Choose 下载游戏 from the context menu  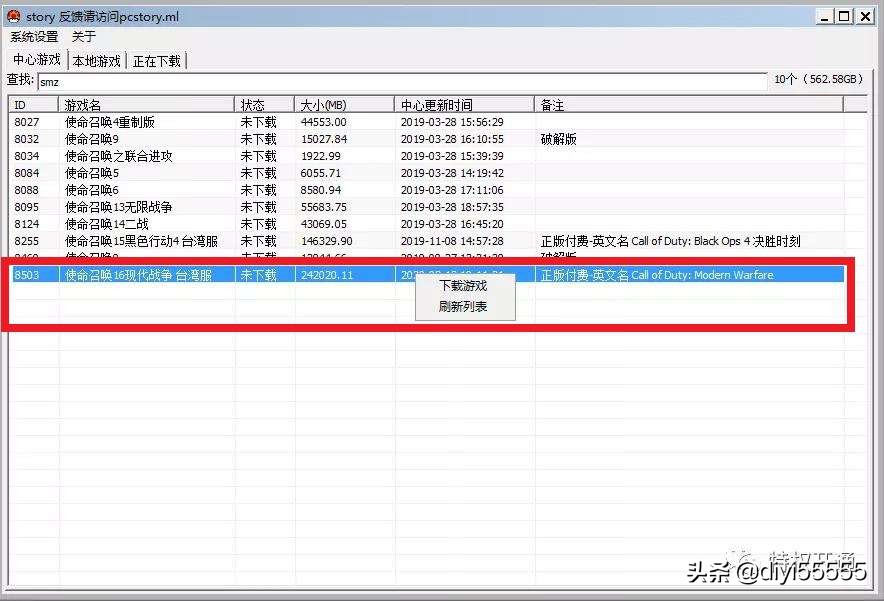pos(464,287)
